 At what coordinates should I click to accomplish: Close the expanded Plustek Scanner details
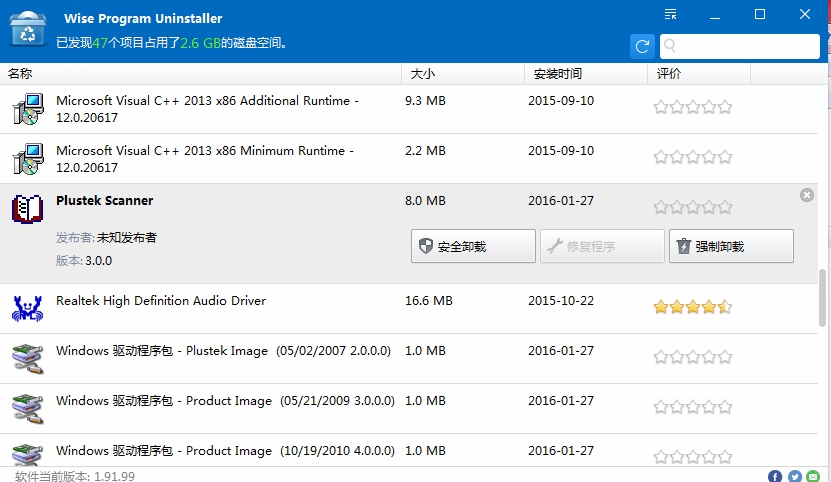point(807,195)
